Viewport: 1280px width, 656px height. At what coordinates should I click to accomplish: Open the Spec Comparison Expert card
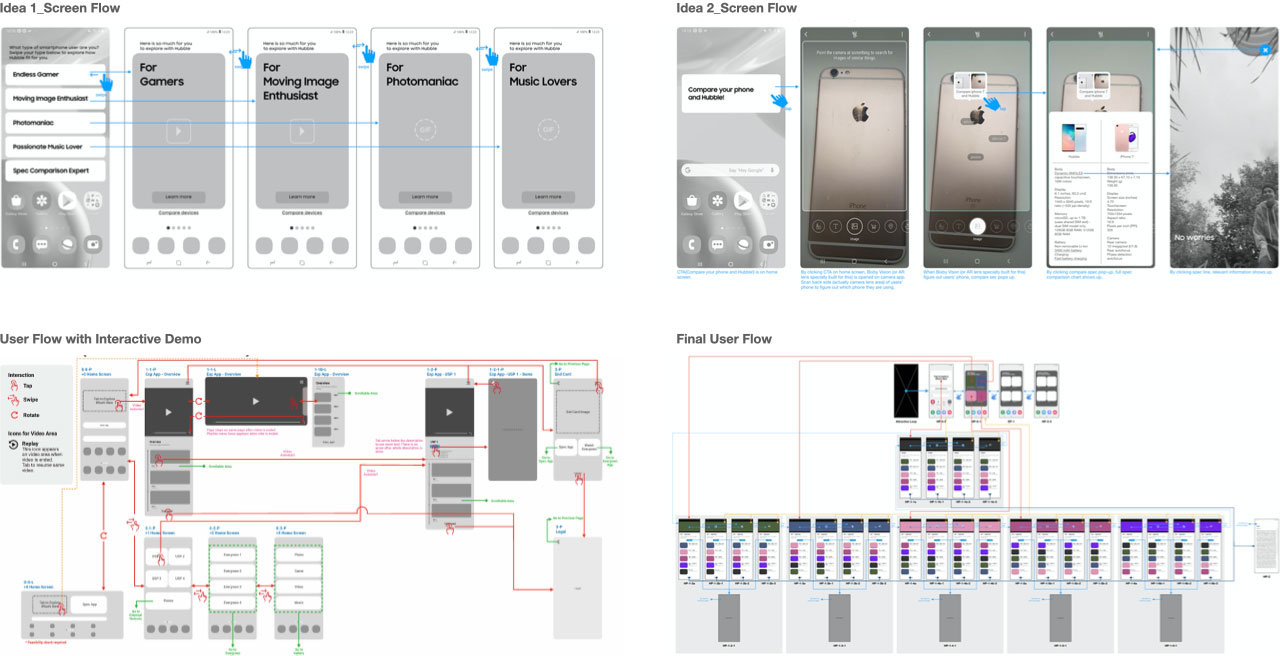[54, 171]
